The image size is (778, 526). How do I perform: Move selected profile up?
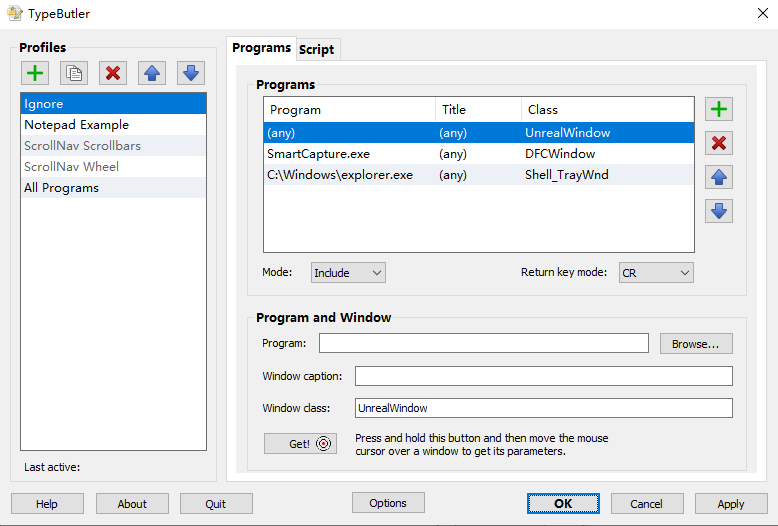[152, 73]
